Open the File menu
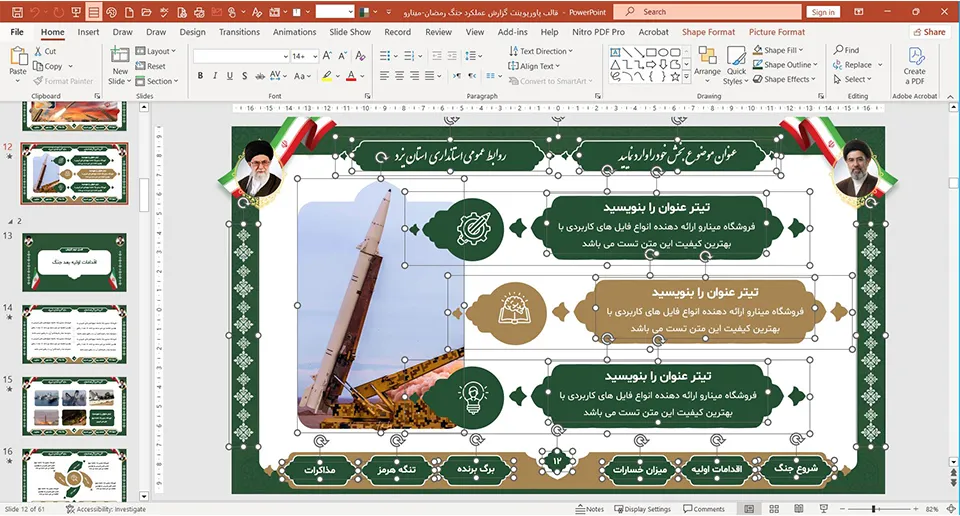 [17, 32]
